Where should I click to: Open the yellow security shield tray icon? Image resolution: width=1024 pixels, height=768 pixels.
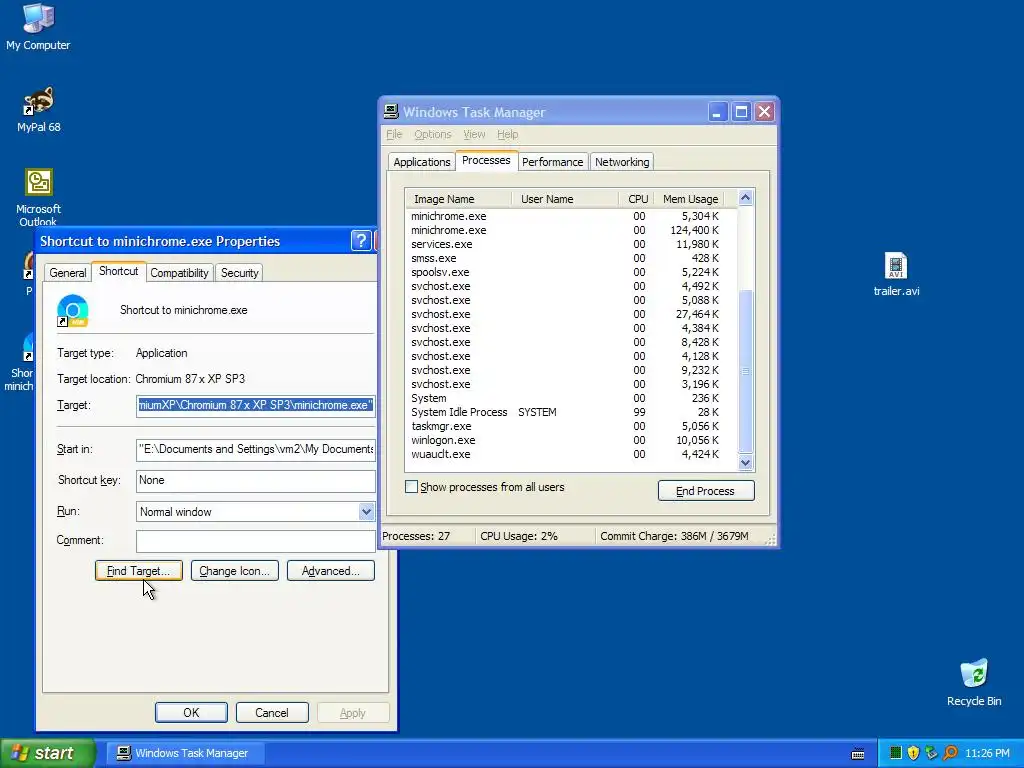pos(913,753)
